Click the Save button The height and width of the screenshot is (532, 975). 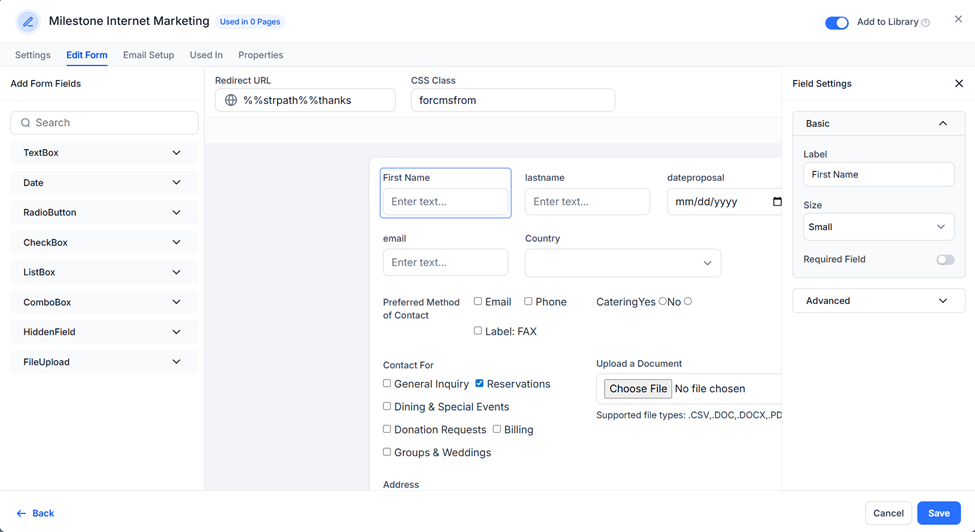pos(938,513)
